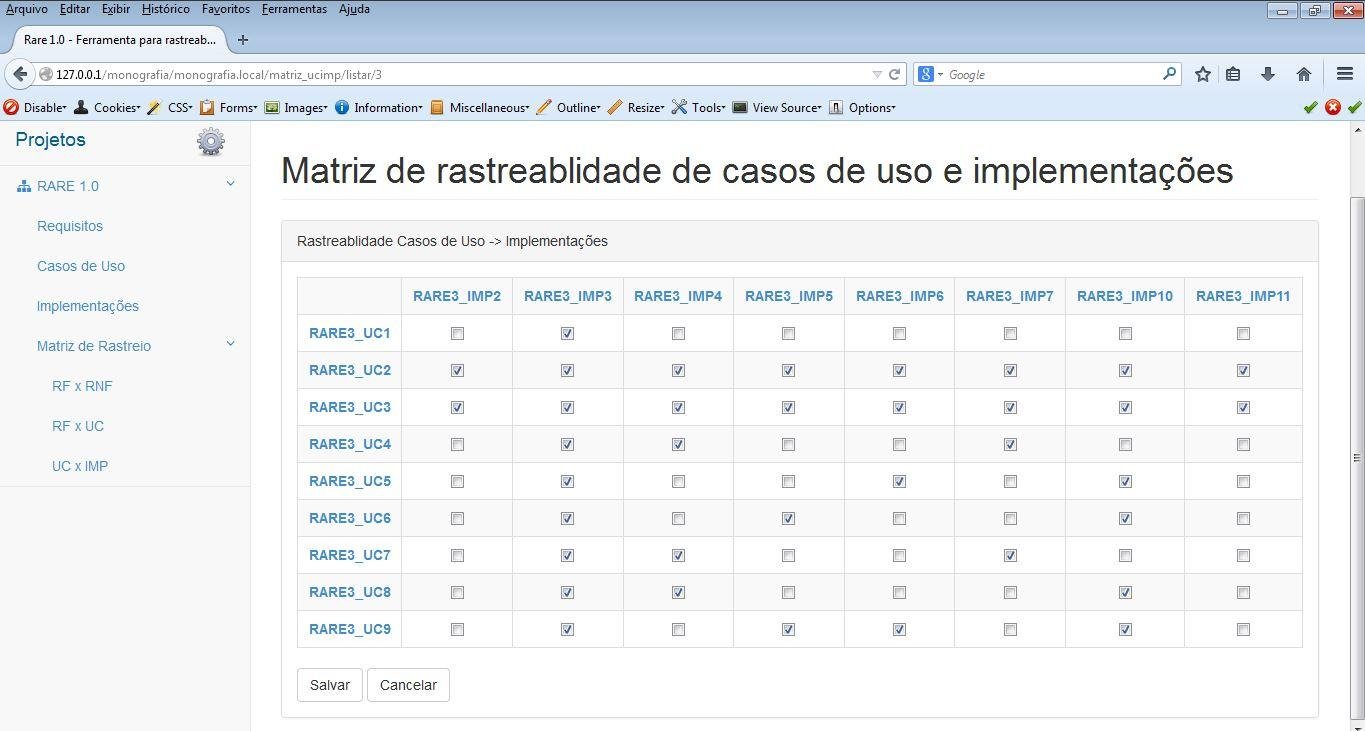Open a new tab with the plus button
The height and width of the screenshot is (731, 1365).
(242, 40)
